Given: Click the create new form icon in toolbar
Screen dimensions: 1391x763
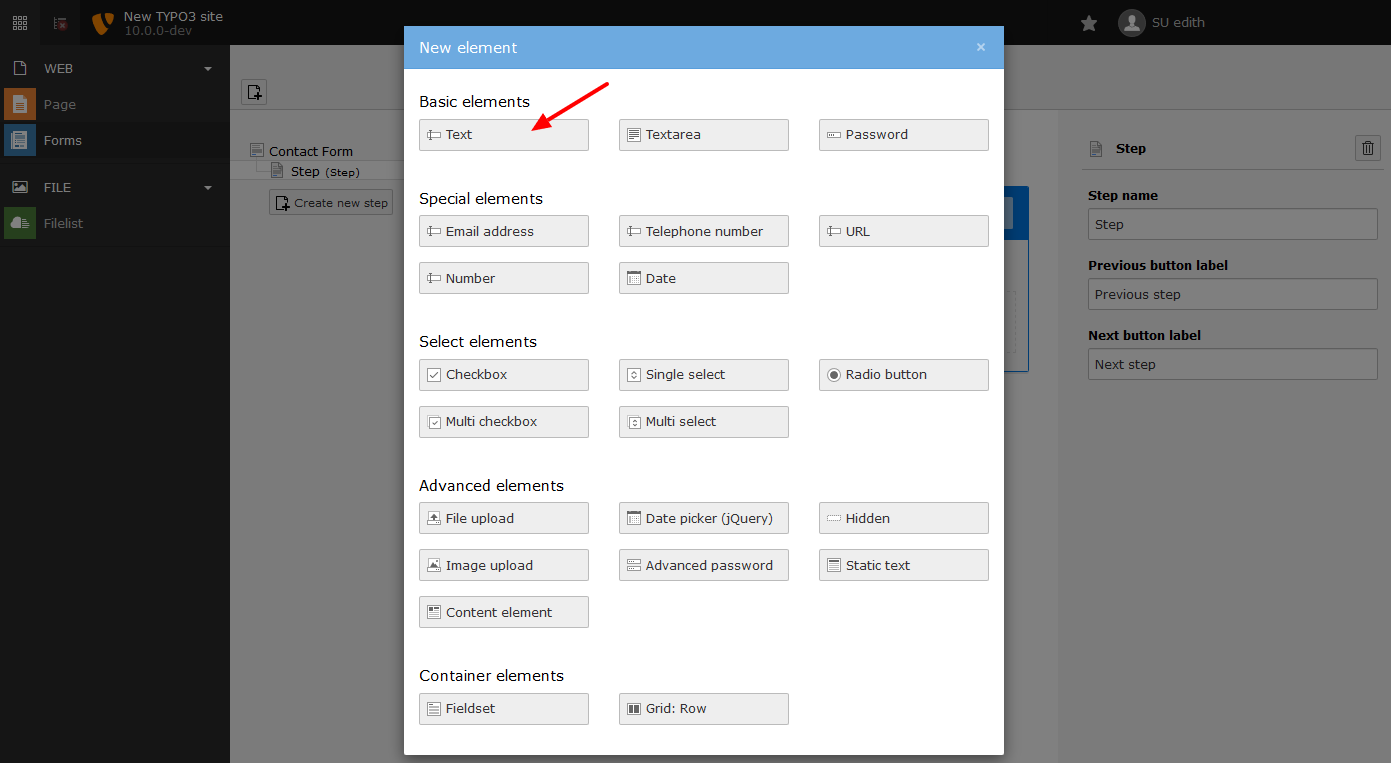Looking at the screenshot, I should coord(254,91).
